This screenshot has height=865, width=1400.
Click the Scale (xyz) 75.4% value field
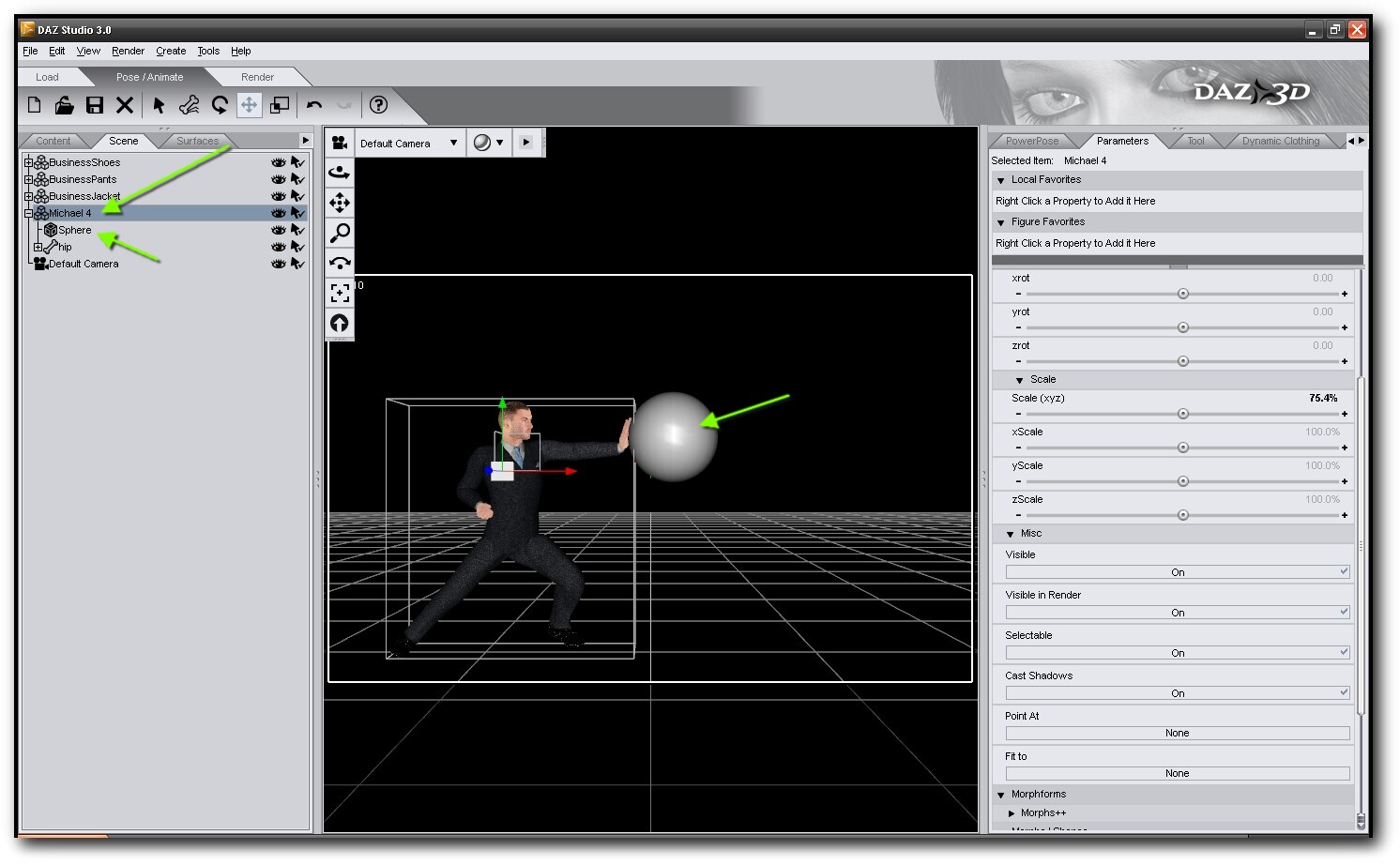(1323, 399)
